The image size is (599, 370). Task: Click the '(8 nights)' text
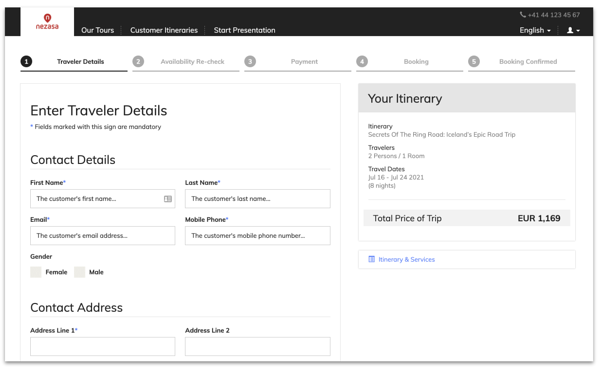coord(382,186)
